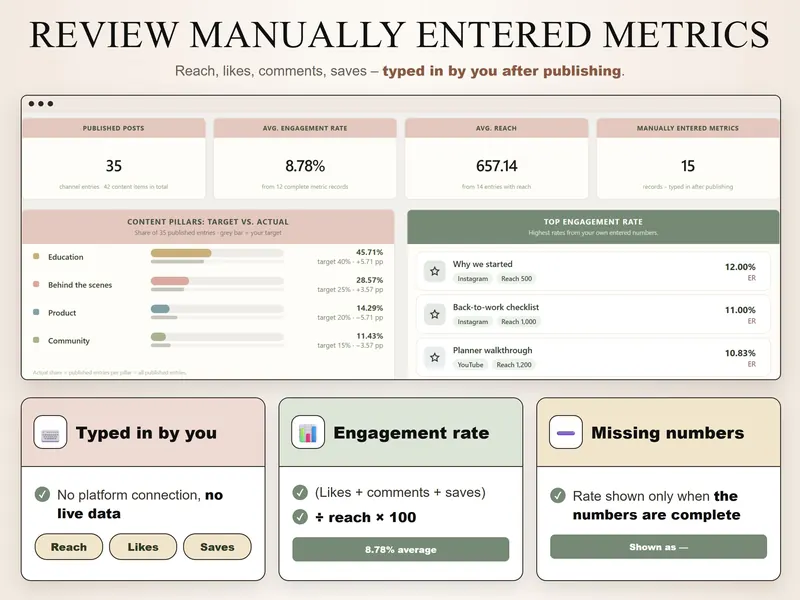The width and height of the screenshot is (800, 600).
Task: Select the Top Engagement Rate header
Action: pos(593,227)
